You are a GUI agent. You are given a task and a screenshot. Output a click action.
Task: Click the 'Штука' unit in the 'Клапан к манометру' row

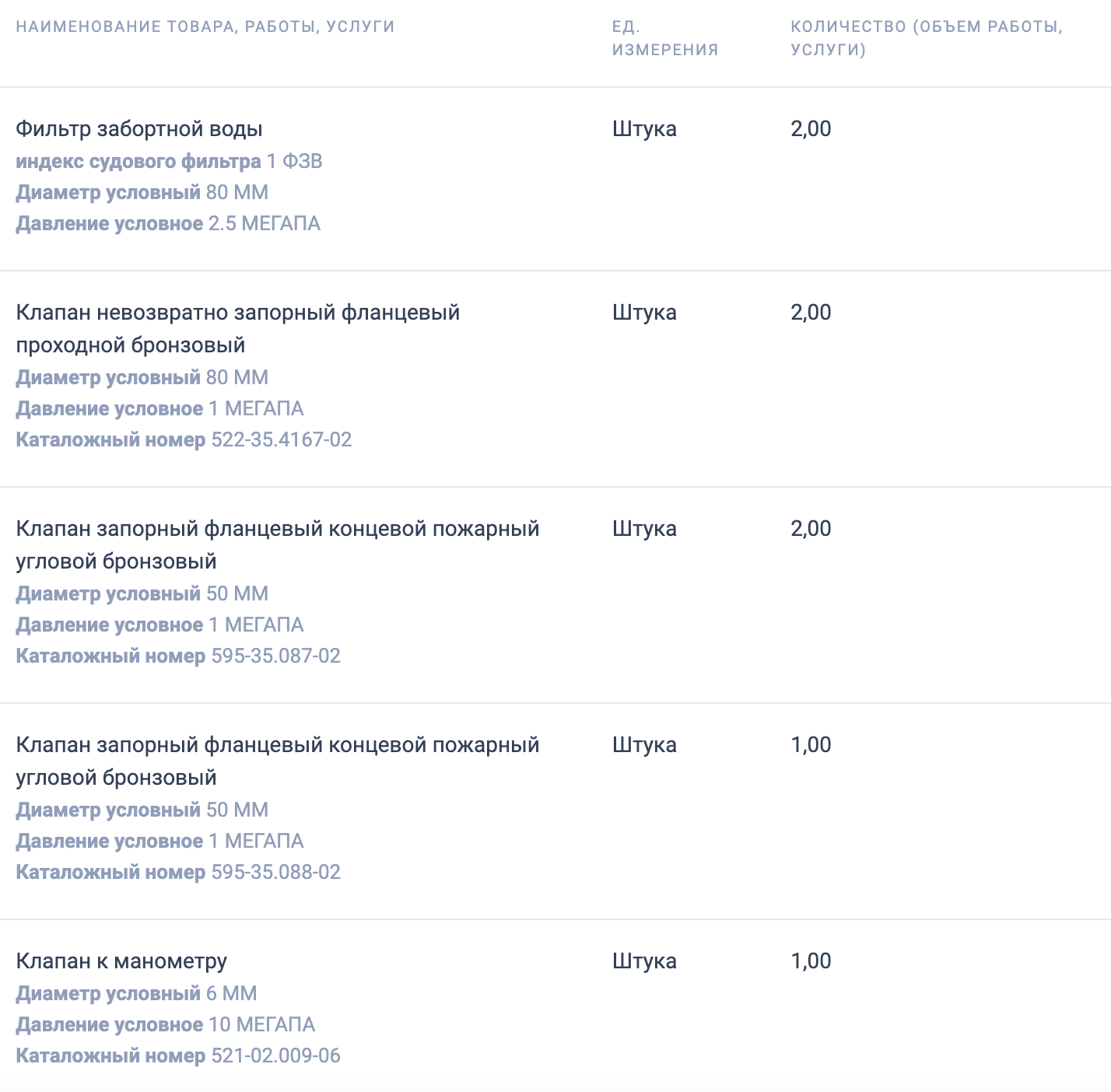point(644,961)
